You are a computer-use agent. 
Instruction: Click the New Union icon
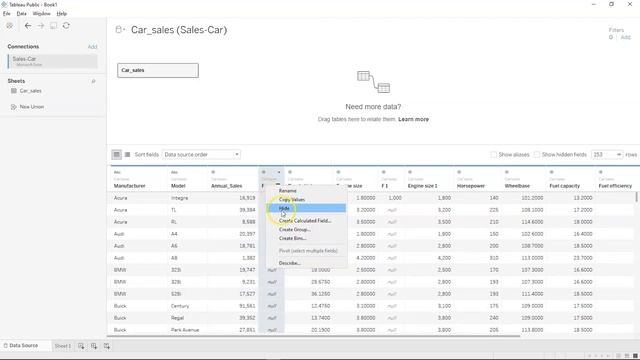point(13,107)
